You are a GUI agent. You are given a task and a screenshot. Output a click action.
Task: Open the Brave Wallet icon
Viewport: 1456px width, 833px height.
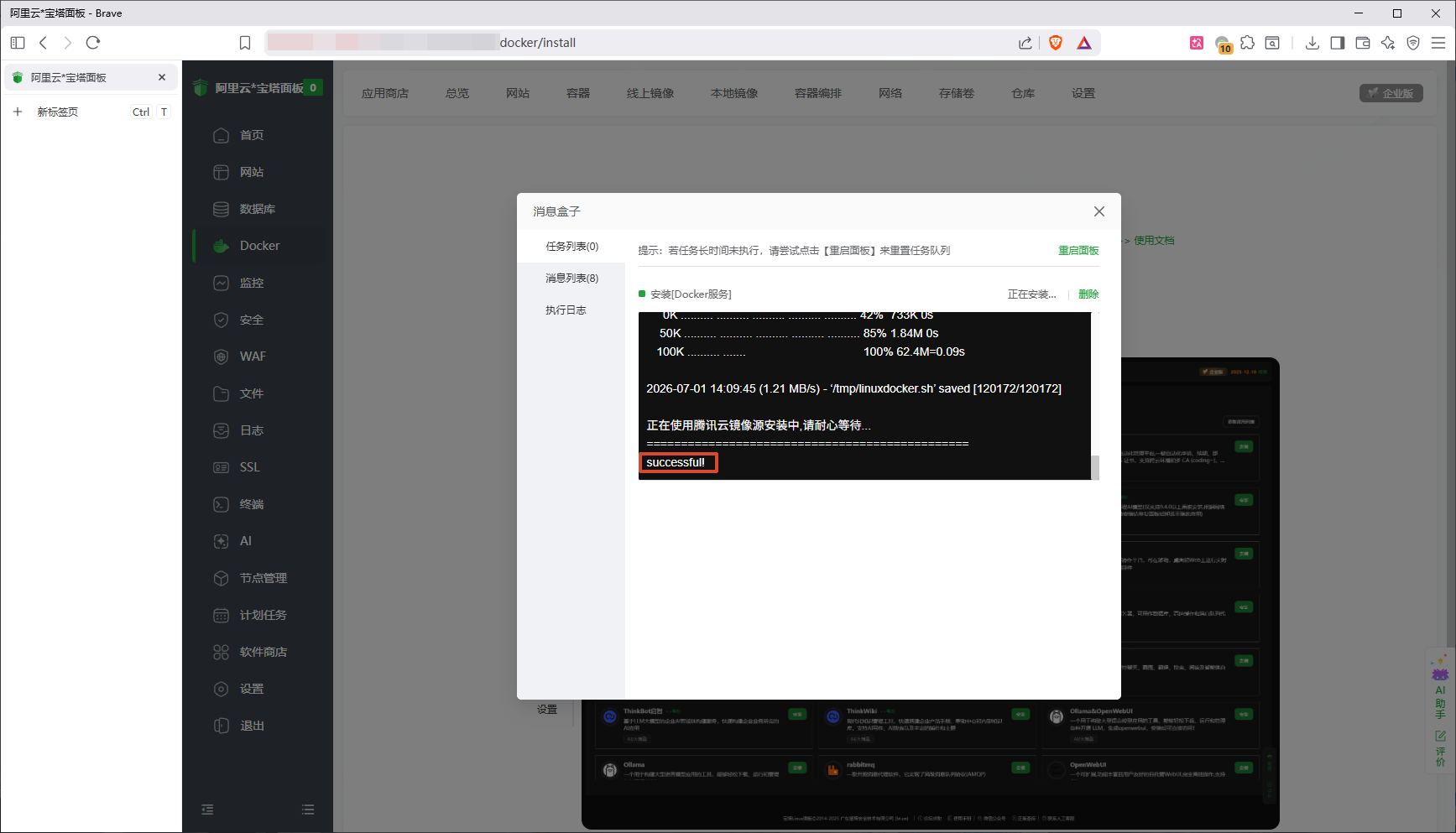pyautogui.click(x=1363, y=43)
